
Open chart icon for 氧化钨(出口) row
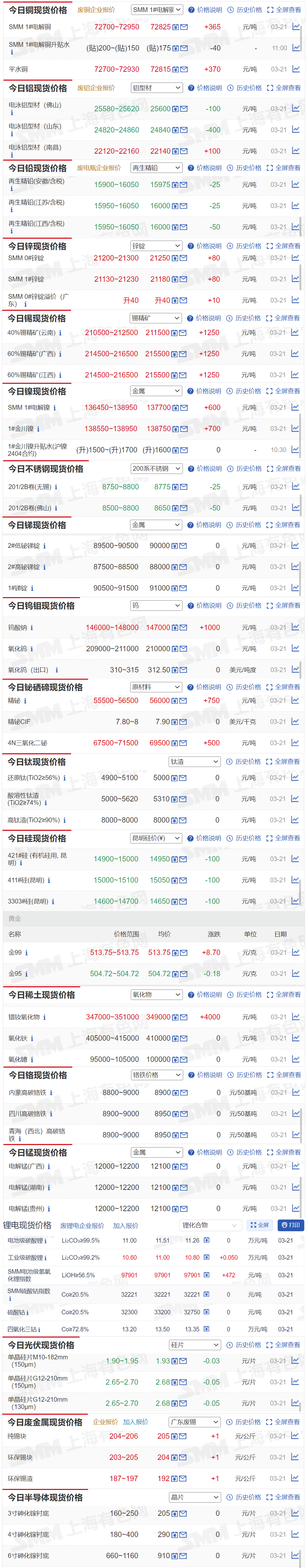point(295,670)
